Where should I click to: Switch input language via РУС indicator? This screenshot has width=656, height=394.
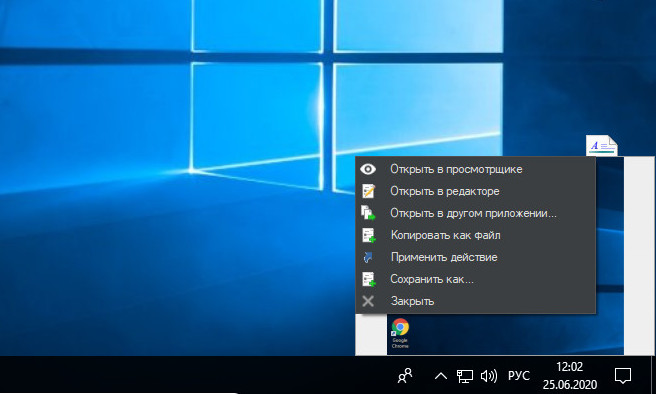point(519,376)
